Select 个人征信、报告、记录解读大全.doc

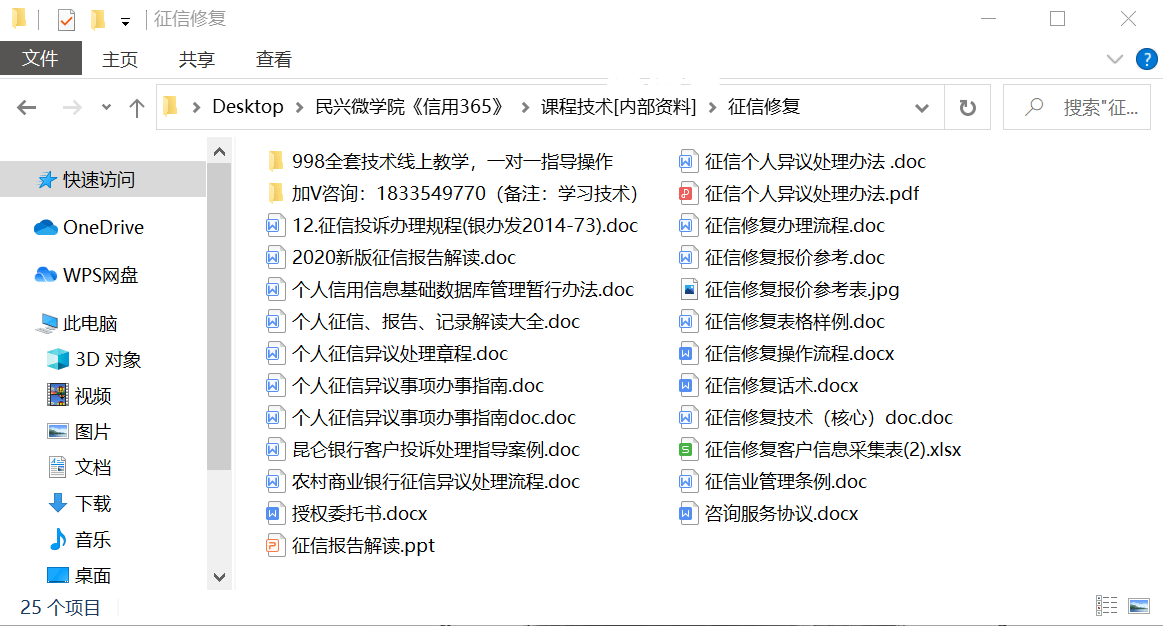pos(423,321)
